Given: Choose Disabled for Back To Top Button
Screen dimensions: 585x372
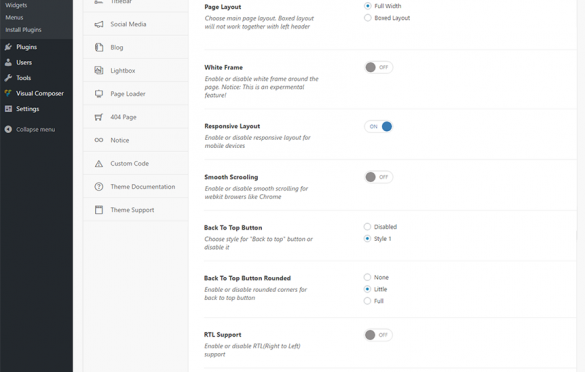Looking at the screenshot, I should tap(367, 227).
